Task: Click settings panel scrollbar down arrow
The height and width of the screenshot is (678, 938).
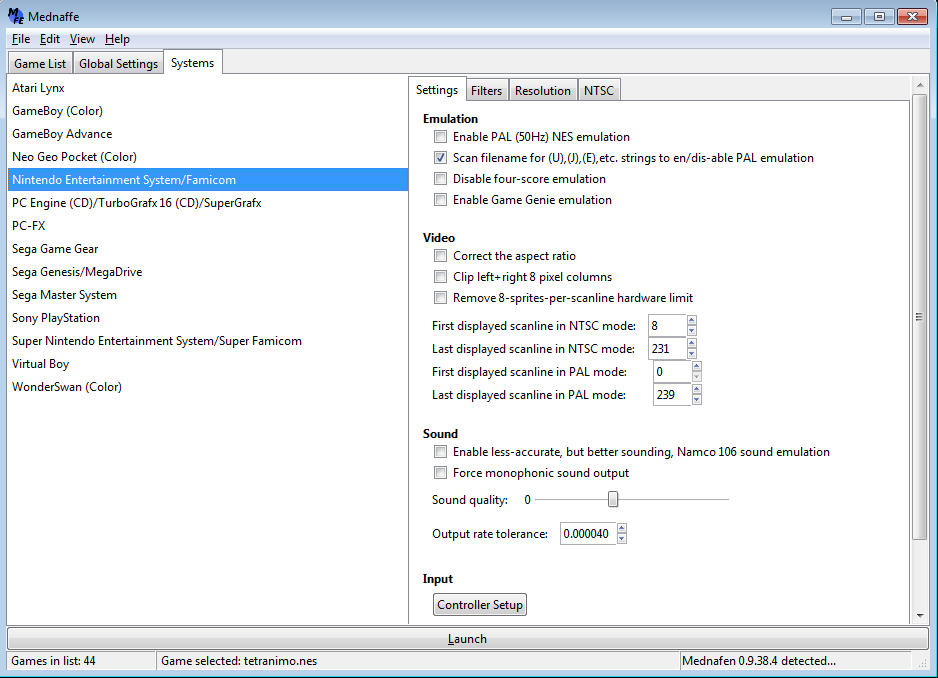Action: 919,616
